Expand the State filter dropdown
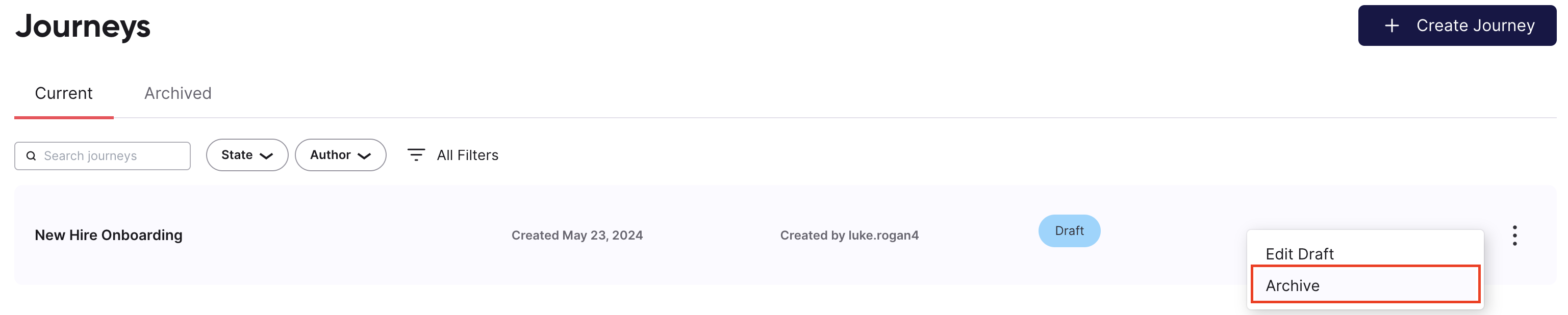 pyautogui.click(x=246, y=155)
